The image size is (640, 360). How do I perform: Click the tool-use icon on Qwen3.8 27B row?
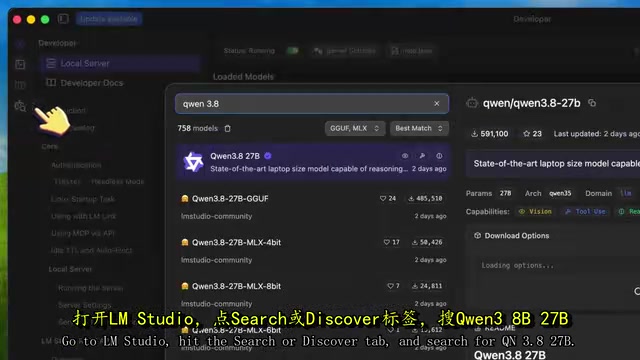(x=422, y=156)
